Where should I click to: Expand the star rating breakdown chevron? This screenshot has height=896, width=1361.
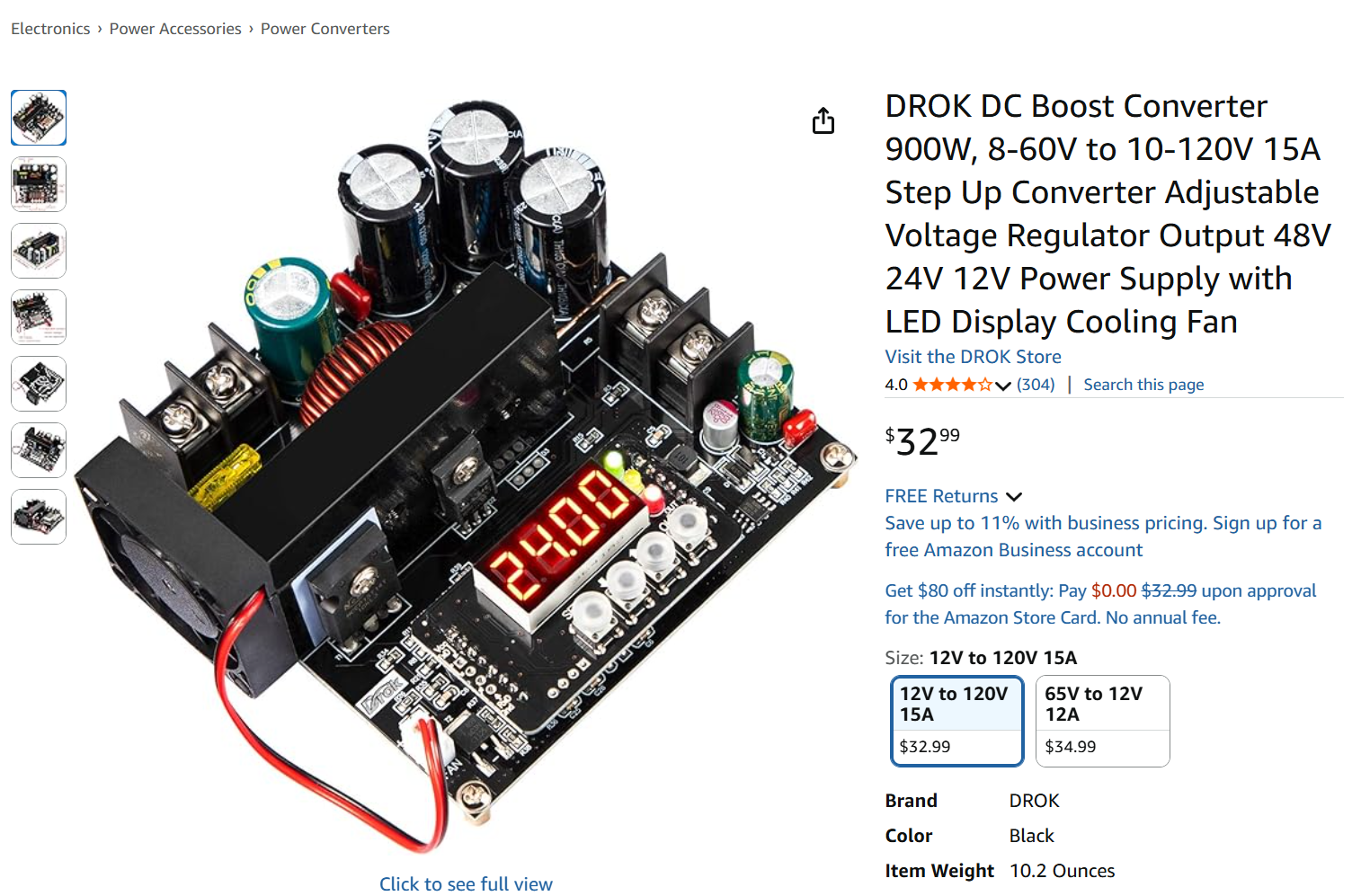[1003, 386]
